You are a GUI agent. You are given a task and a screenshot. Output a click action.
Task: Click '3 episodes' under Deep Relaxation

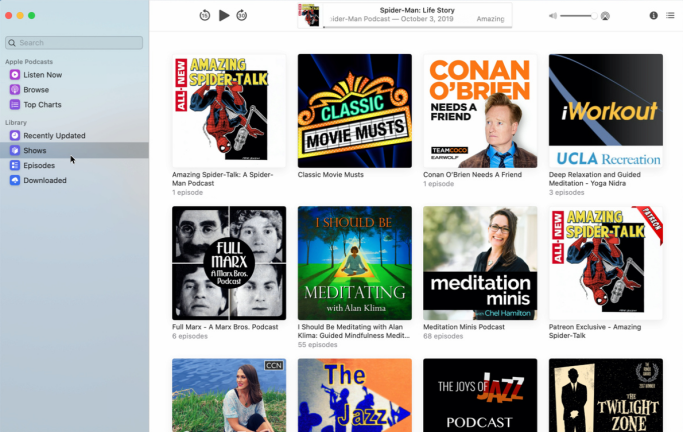566,192
